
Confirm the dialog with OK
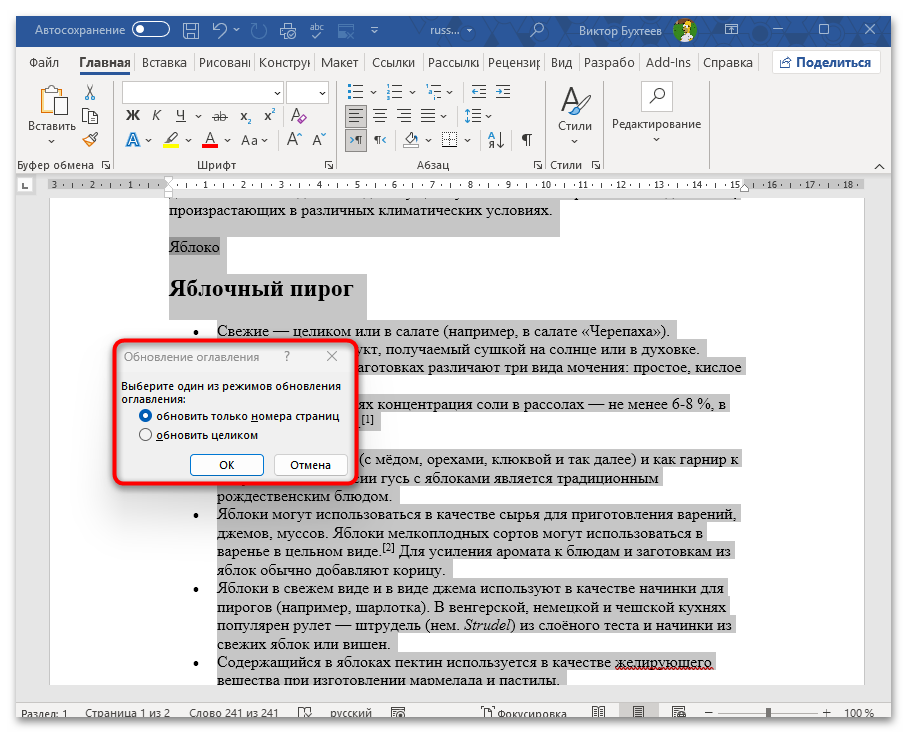coord(227,465)
